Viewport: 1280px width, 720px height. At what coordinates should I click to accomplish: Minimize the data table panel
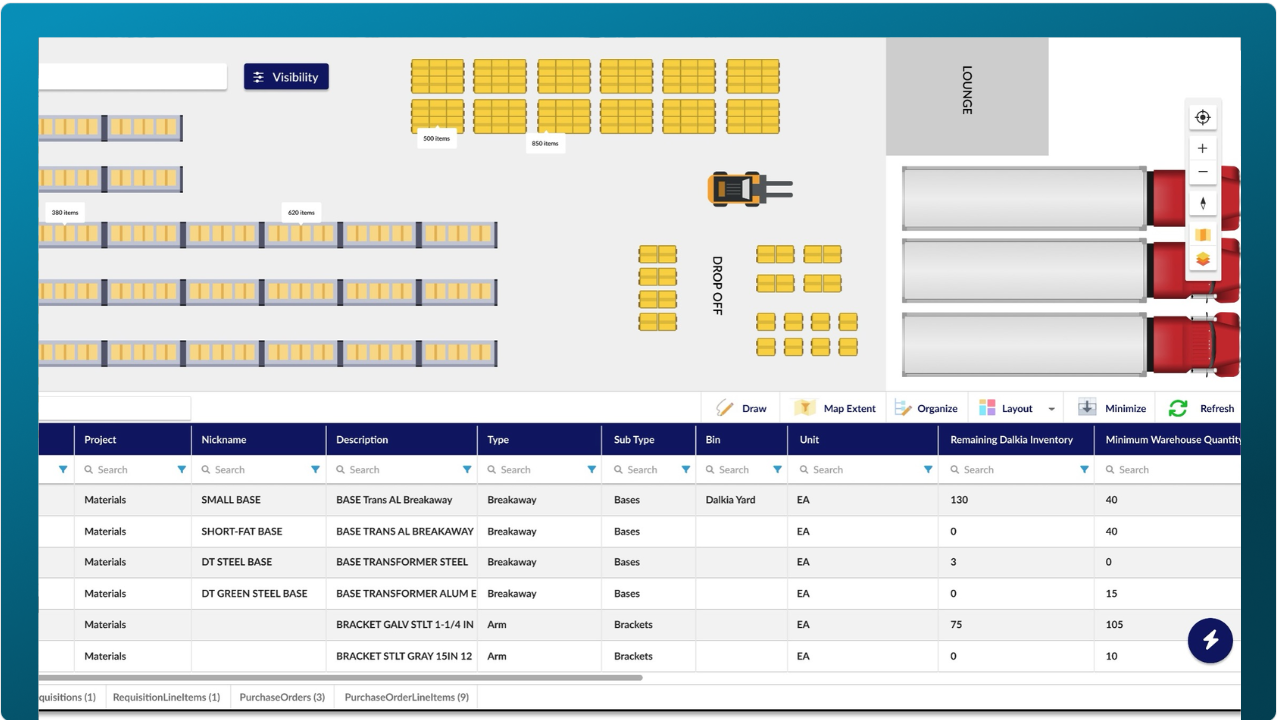(x=1112, y=408)
